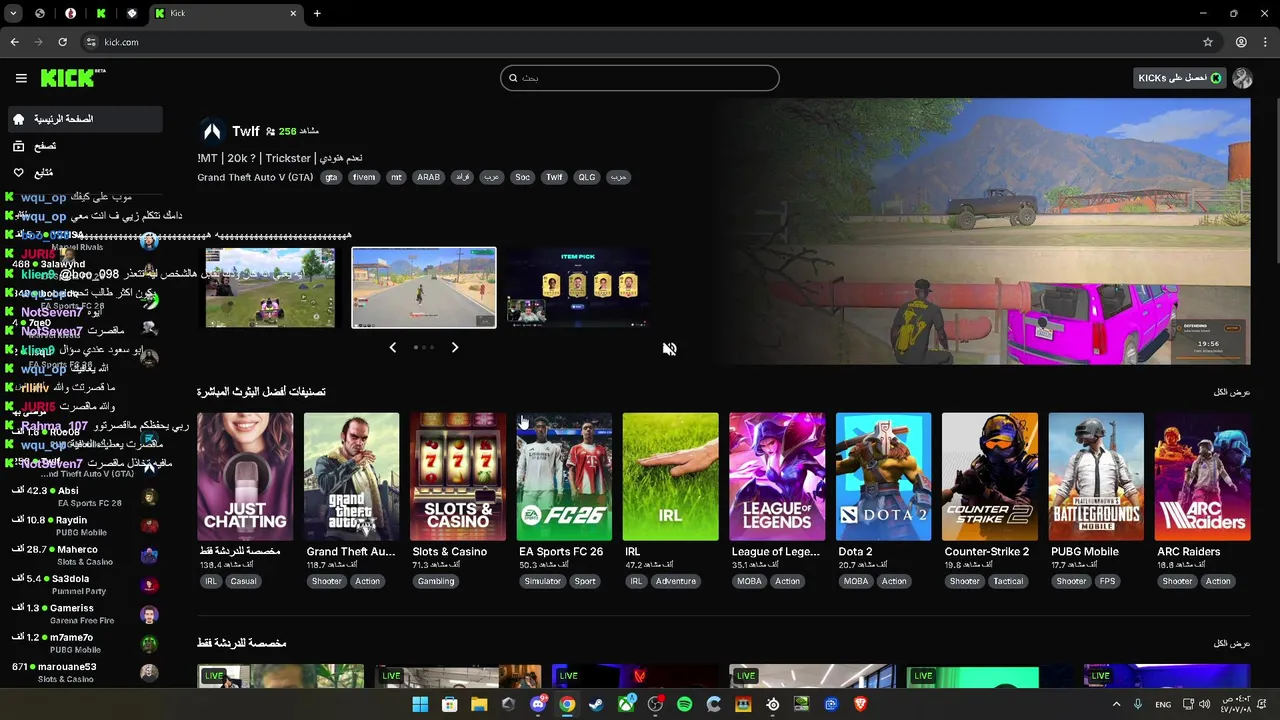Show all top live categories (عرض الكل)

[x=1231, y=392]
